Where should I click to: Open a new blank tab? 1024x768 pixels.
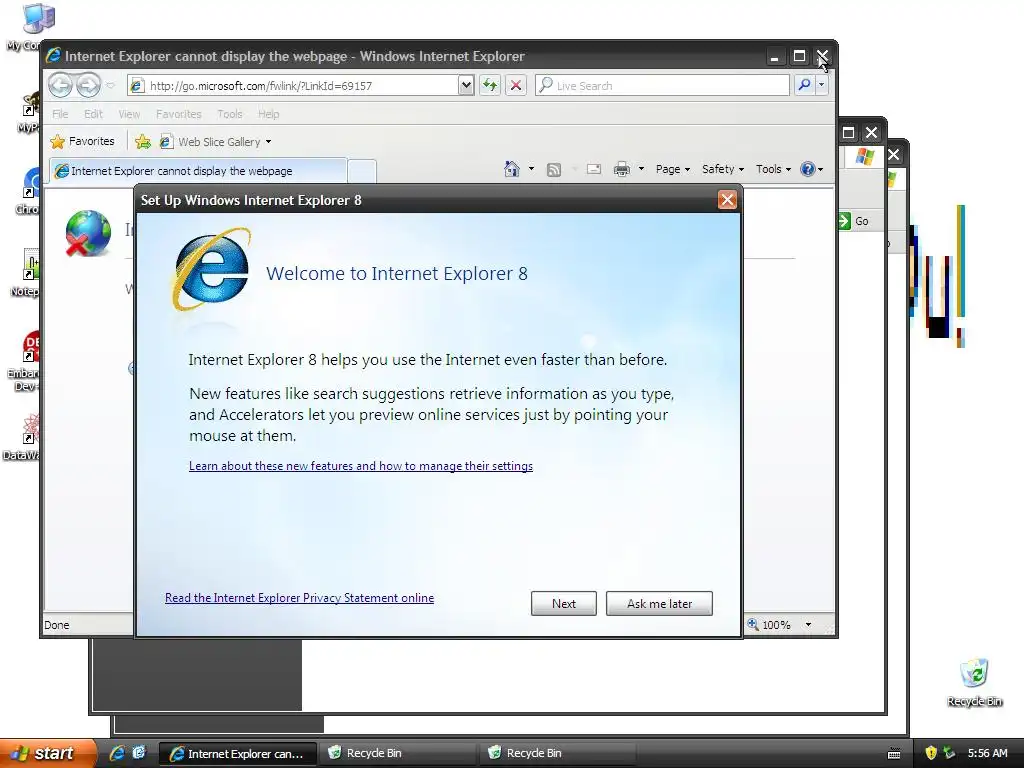click(362, 171)
